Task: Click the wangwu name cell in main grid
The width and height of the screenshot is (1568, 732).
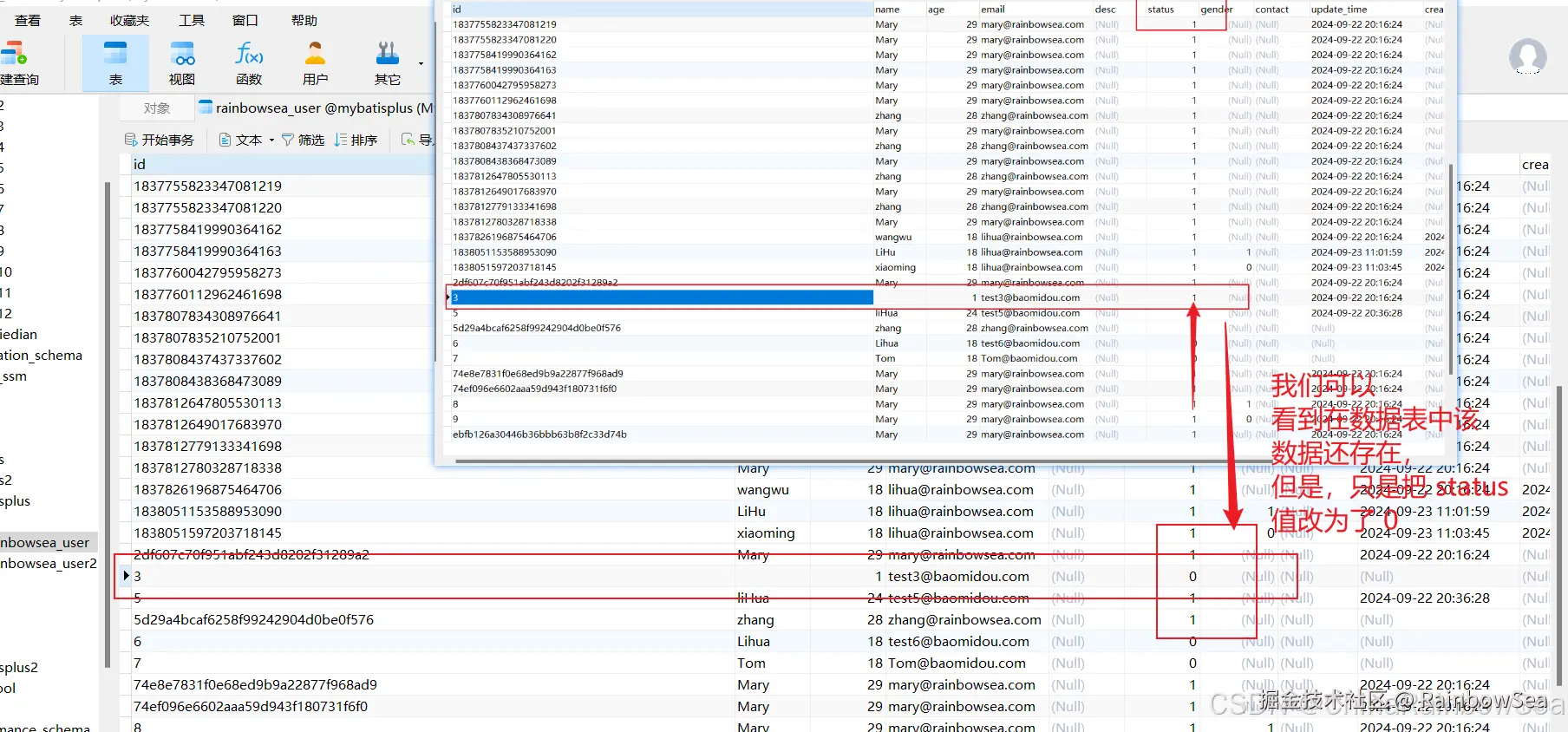Action: tap(762, 489)
